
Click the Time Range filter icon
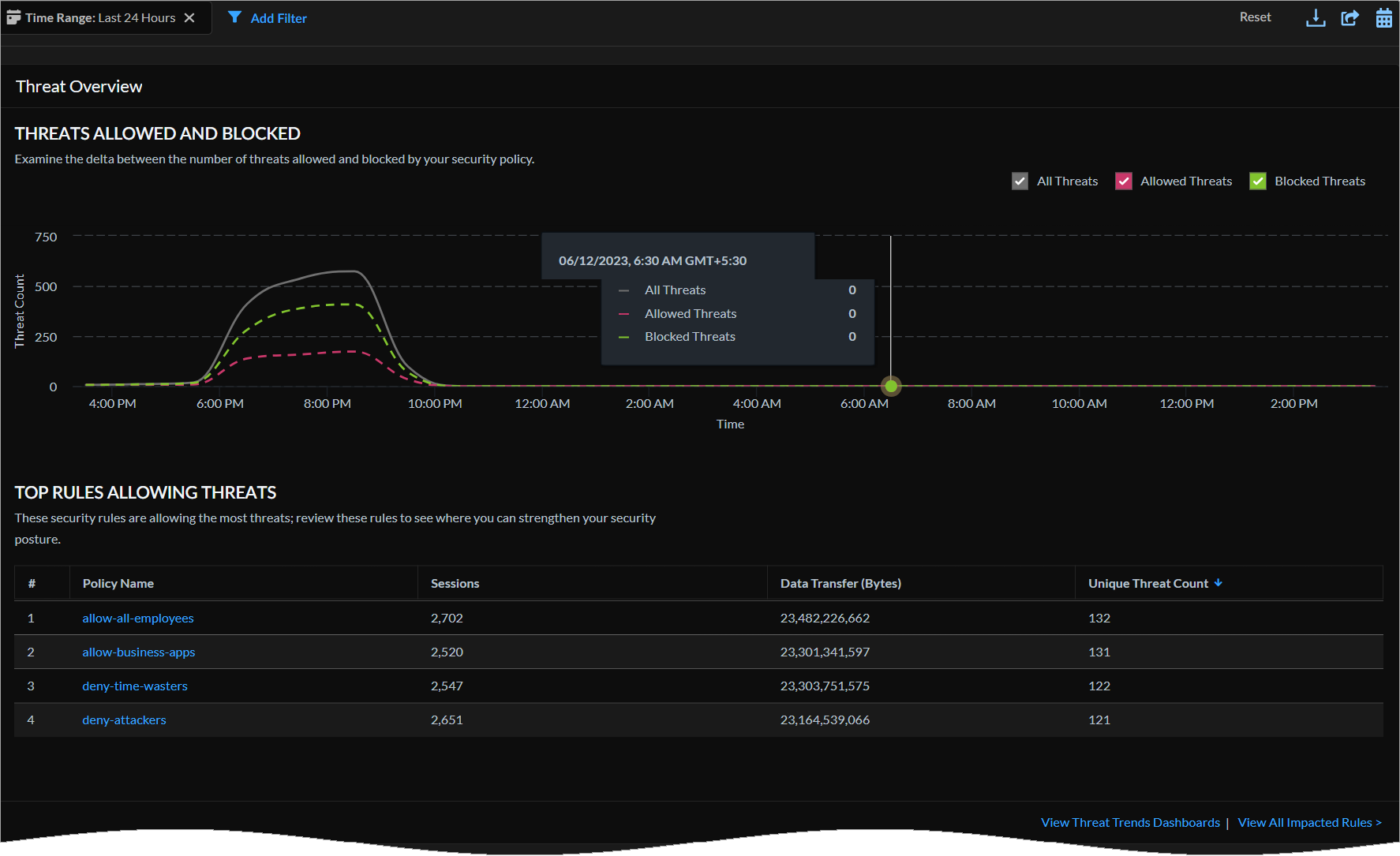[13, 17]
